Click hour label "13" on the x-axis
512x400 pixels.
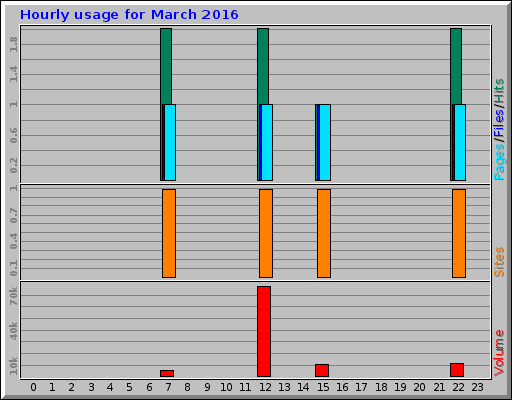pyautogui.click(x=284, y=387)
